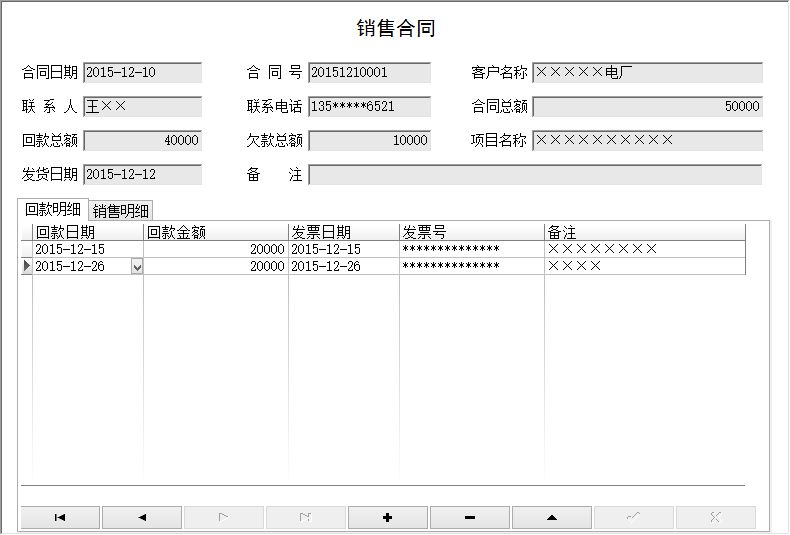Click the 回款金额 column header
The width and height of the screenshot is (790, 535).
point(216,232)
